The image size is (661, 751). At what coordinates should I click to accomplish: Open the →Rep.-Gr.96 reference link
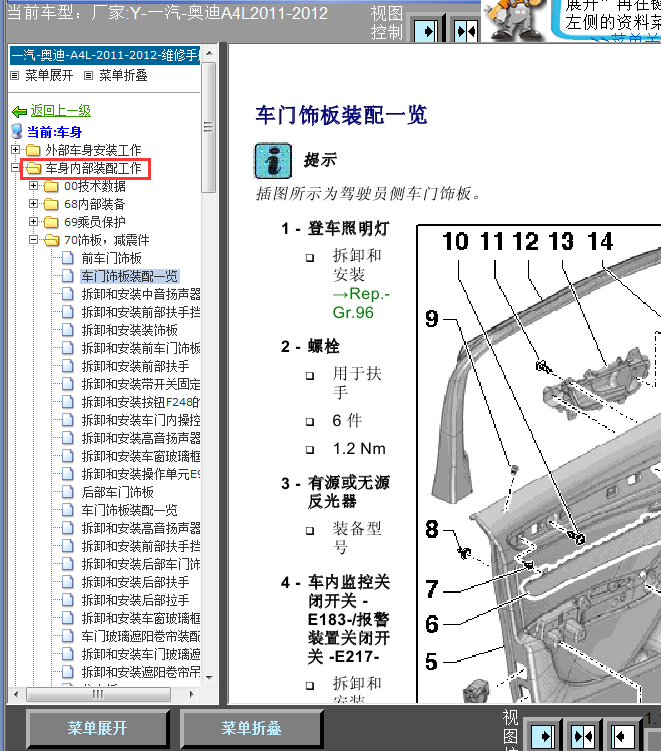pyautogui.click(x=361, y=303)
